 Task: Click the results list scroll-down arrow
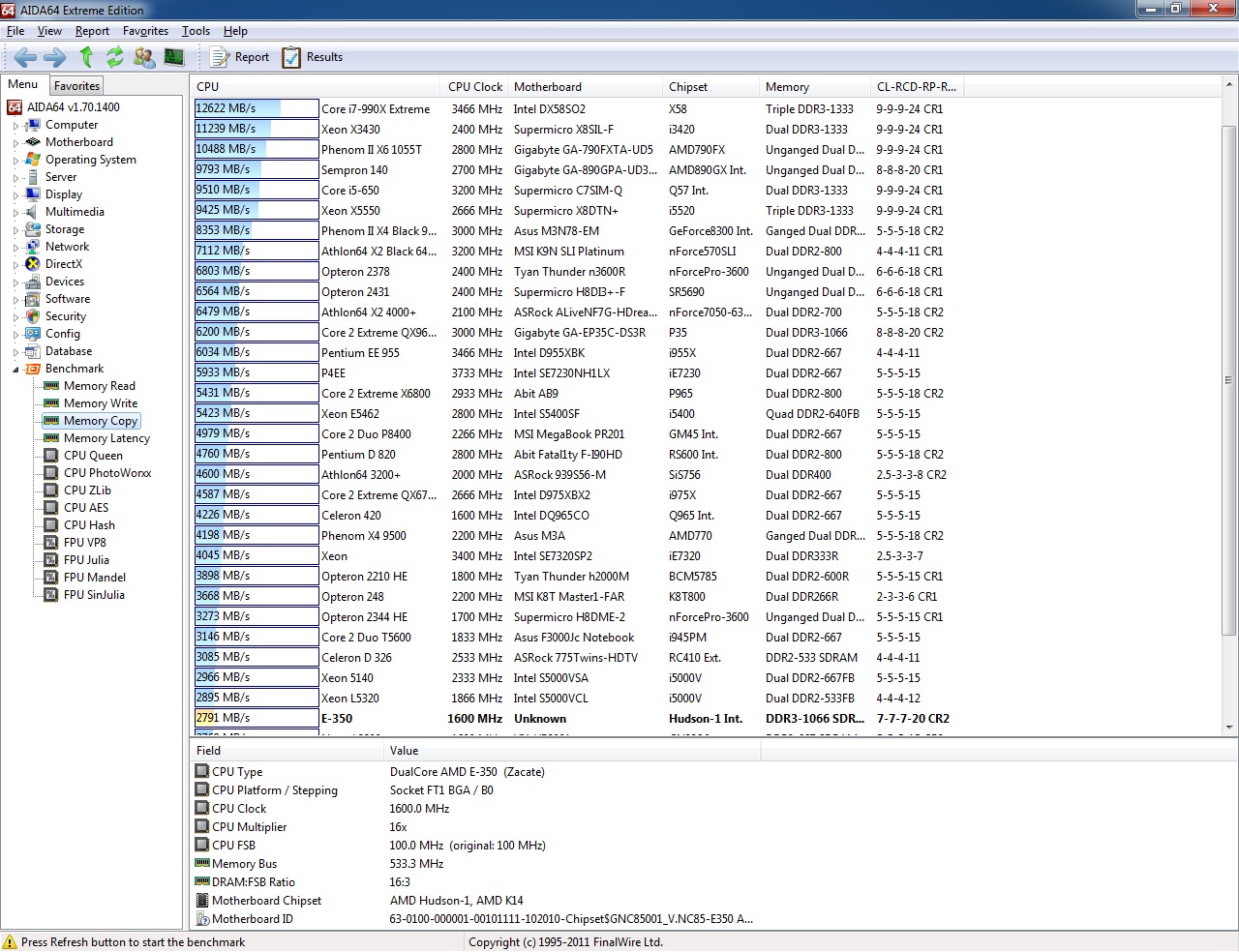pyautogui.click(x=1229, y=728)
